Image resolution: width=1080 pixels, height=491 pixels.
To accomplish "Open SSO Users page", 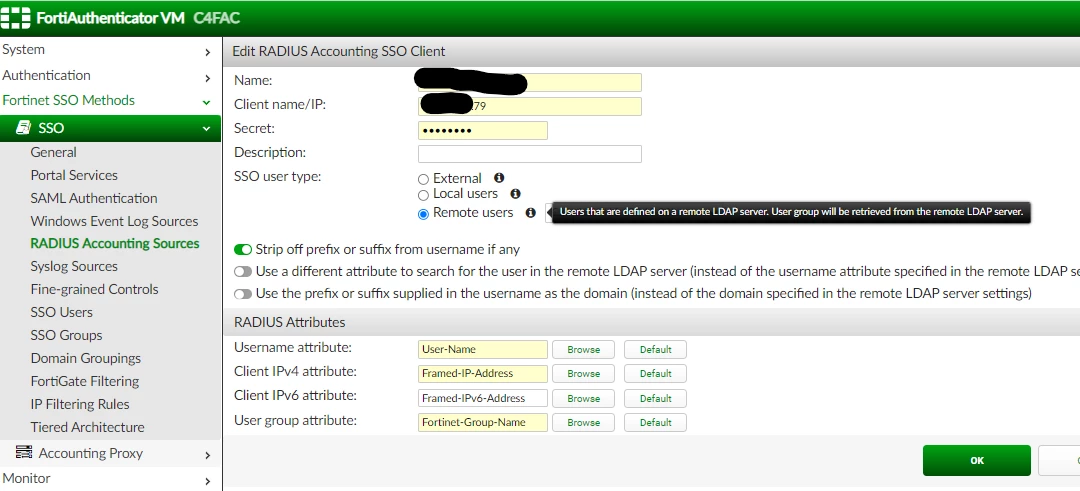I will [x=61, y=312].
